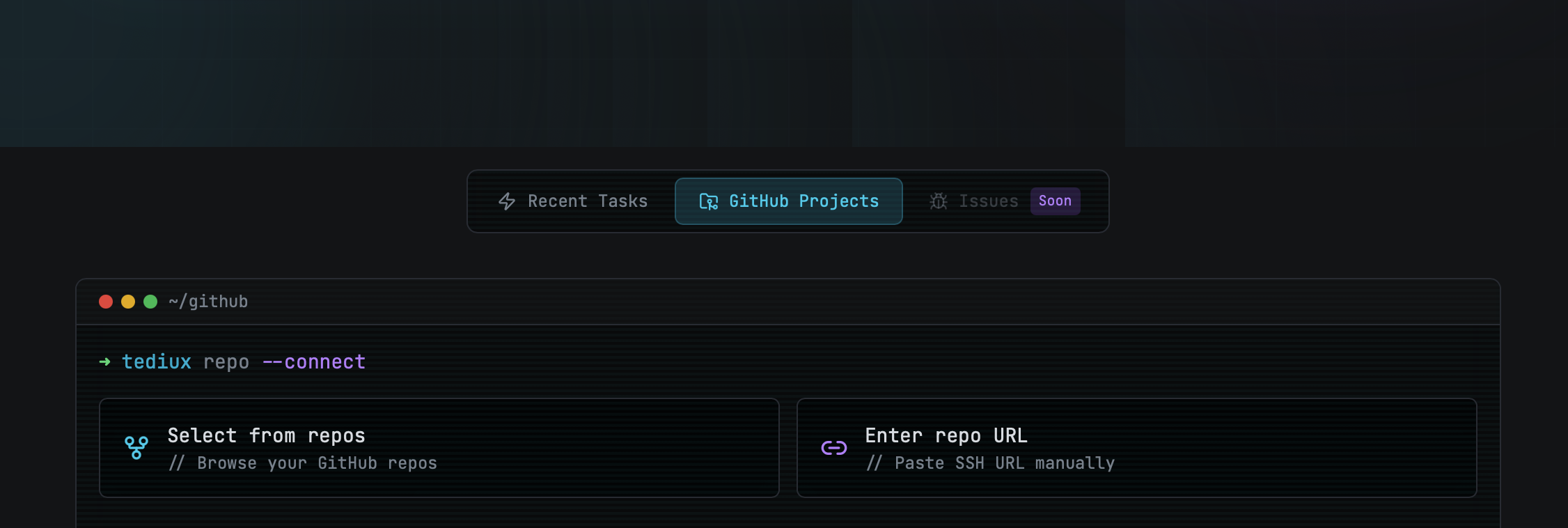Click the purple Soon badge
This screenshot has width=1568, height=528.
click(1055, 201)
